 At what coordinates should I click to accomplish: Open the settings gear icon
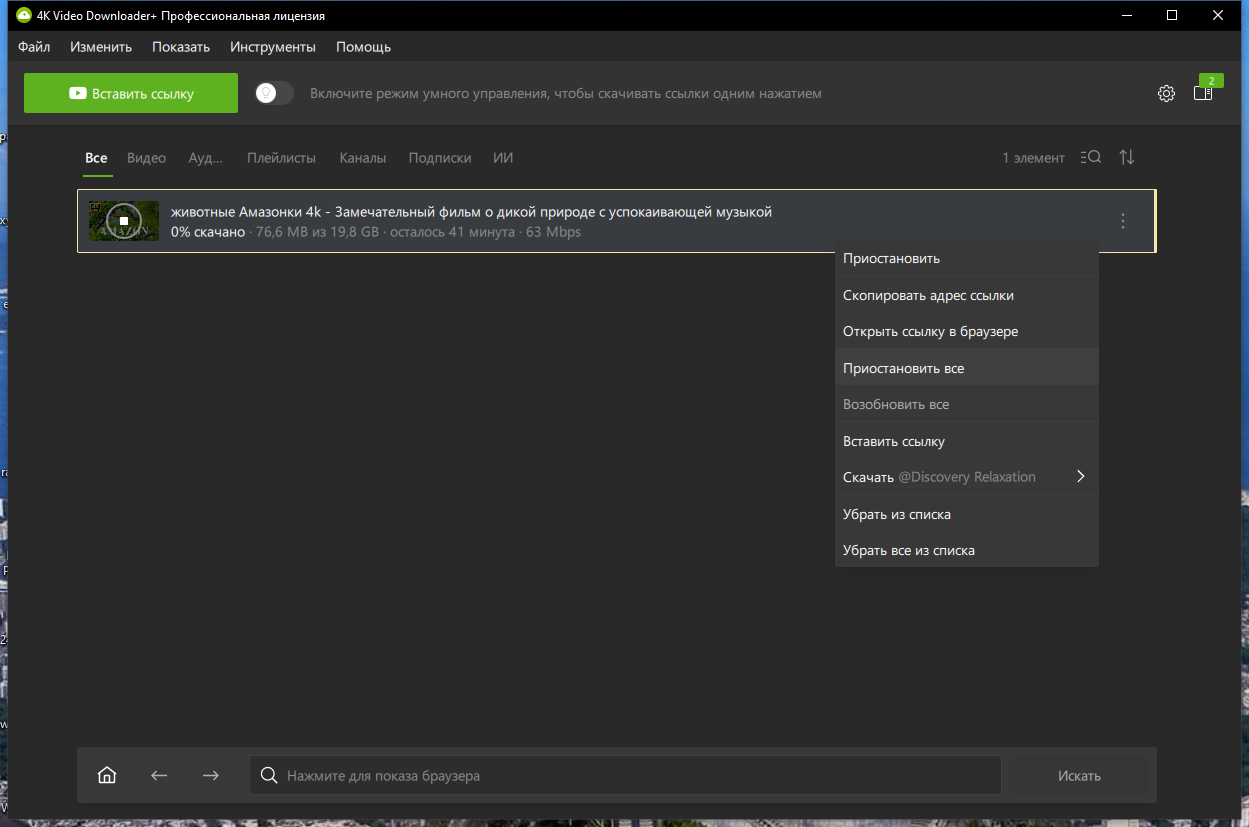(x=1166, y=93)
